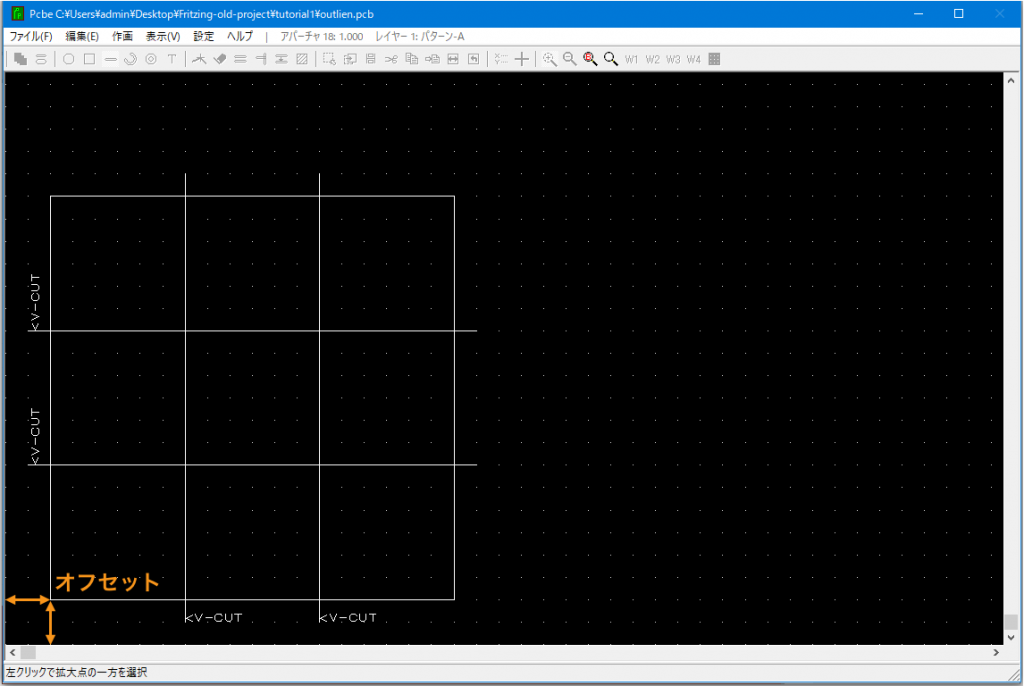Click the crosshair plus cursor icon
The height and width of the screenshot is (686, 1024).
tap(522, 59)
